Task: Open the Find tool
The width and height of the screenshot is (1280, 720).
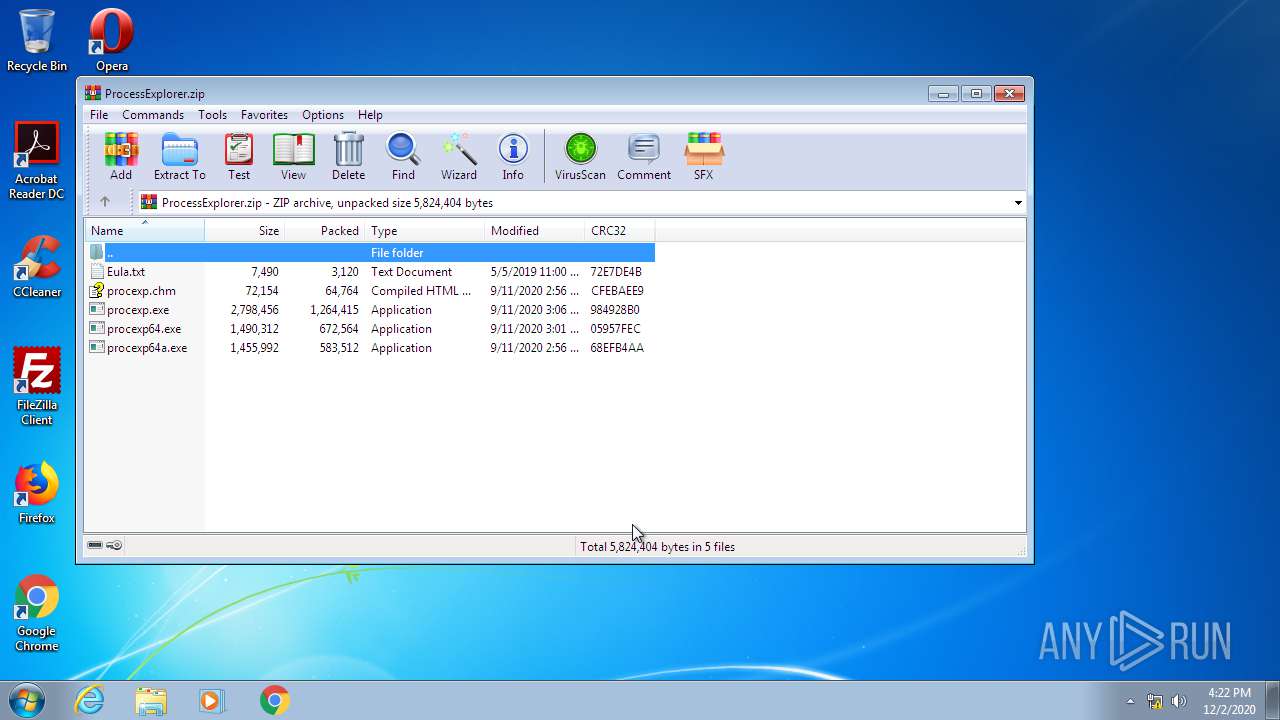Action: [403, 157]
